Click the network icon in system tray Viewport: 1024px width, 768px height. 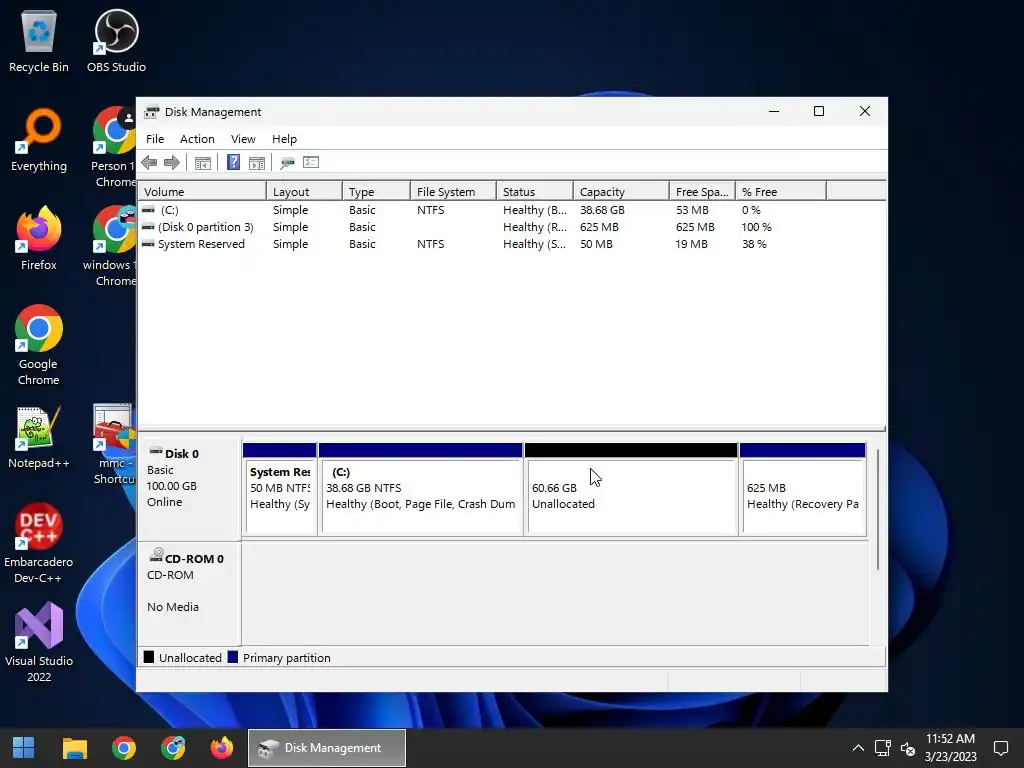(883, 748)
